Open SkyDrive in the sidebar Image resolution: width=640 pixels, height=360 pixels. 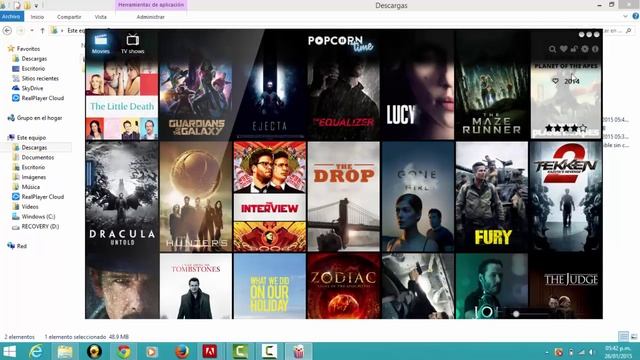click(x=32, y=88)
